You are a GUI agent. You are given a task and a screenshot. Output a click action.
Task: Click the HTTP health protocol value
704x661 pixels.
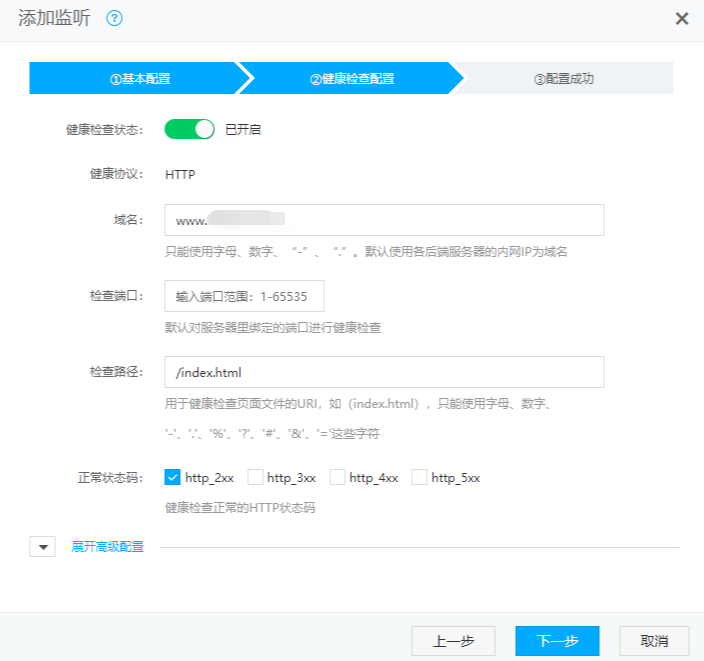pyautogui.click(x=180, y=174)
